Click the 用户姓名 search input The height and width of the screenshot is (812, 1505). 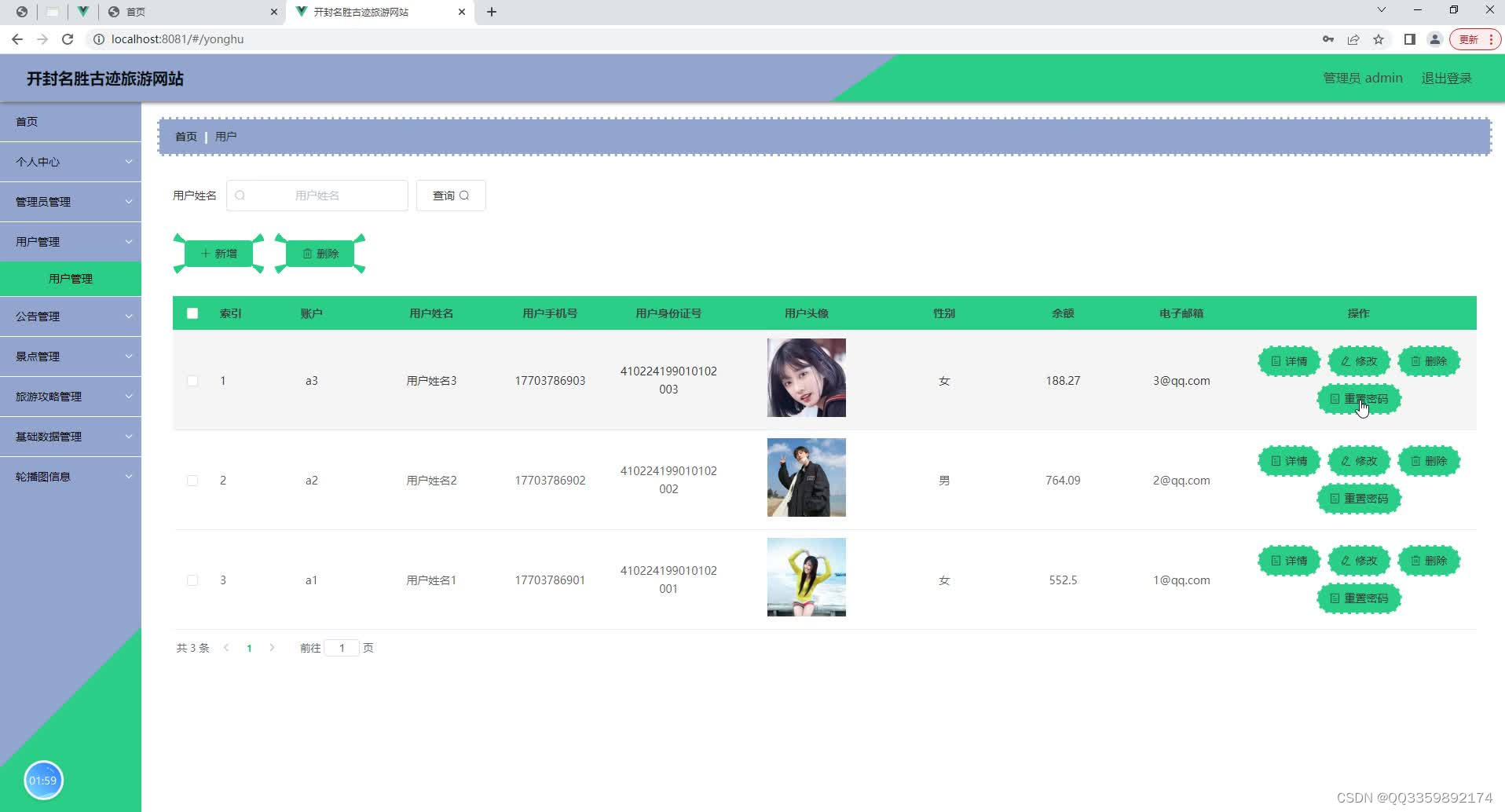(x=317, y=196)
